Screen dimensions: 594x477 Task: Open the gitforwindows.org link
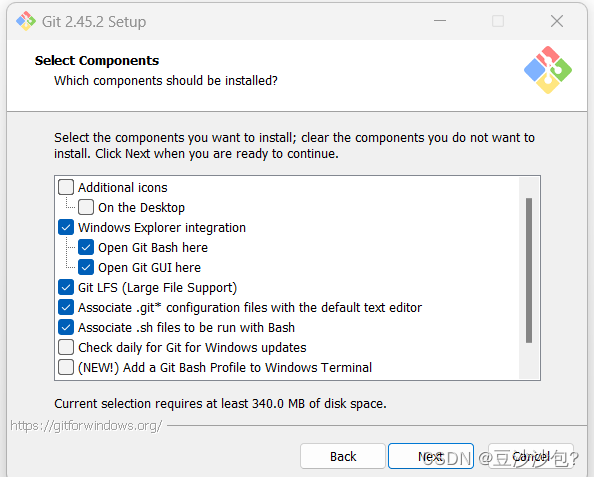click(86, 425)
